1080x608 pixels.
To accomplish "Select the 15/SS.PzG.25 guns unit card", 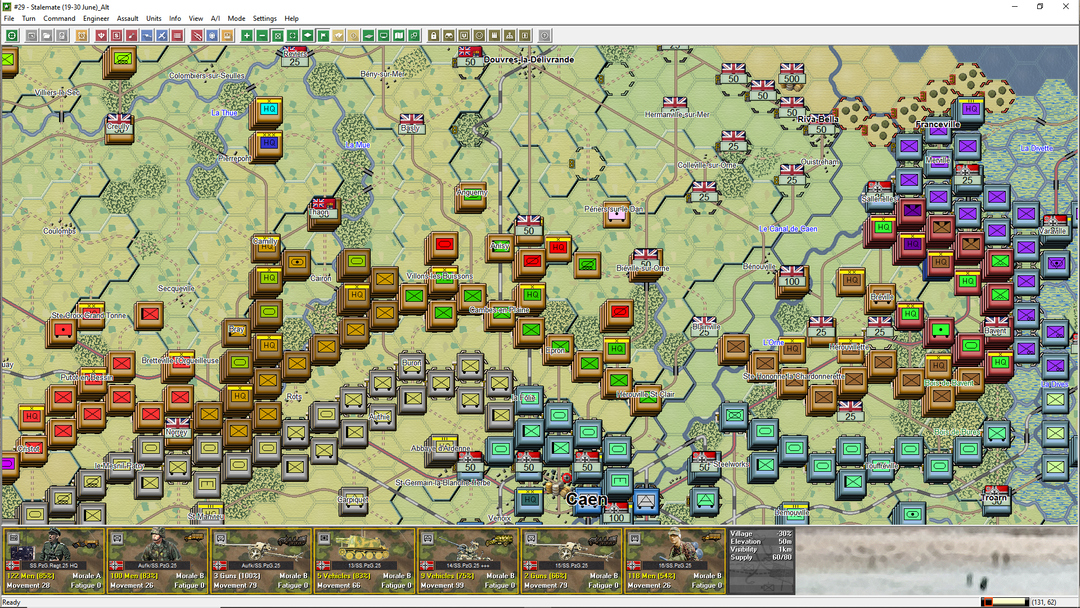I will point(570,560).
